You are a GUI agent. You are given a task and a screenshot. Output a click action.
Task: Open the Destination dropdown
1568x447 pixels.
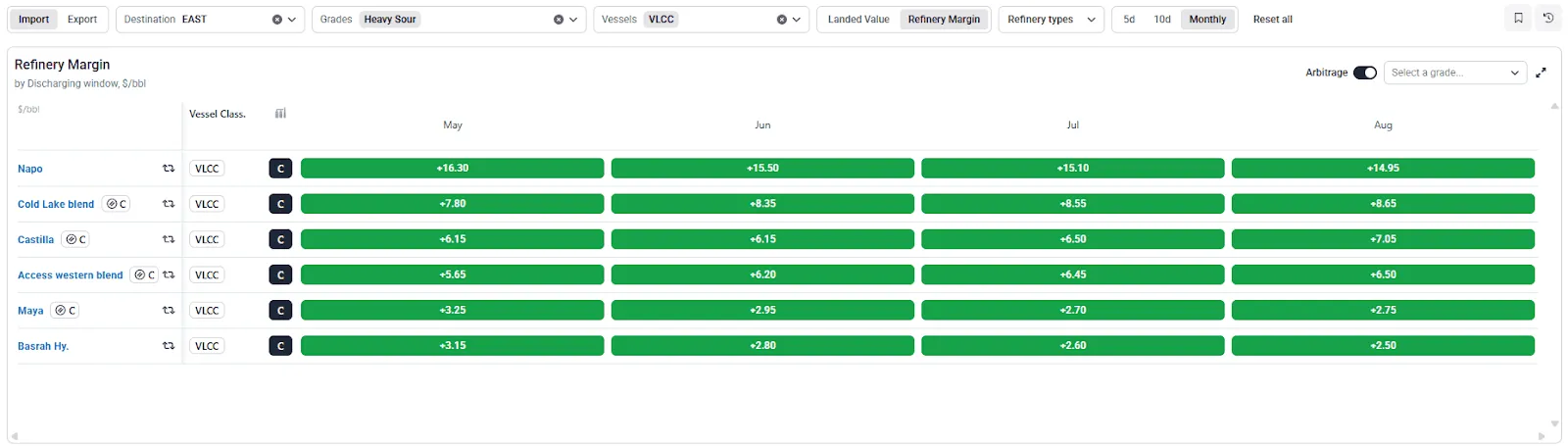tap(291, 20)
